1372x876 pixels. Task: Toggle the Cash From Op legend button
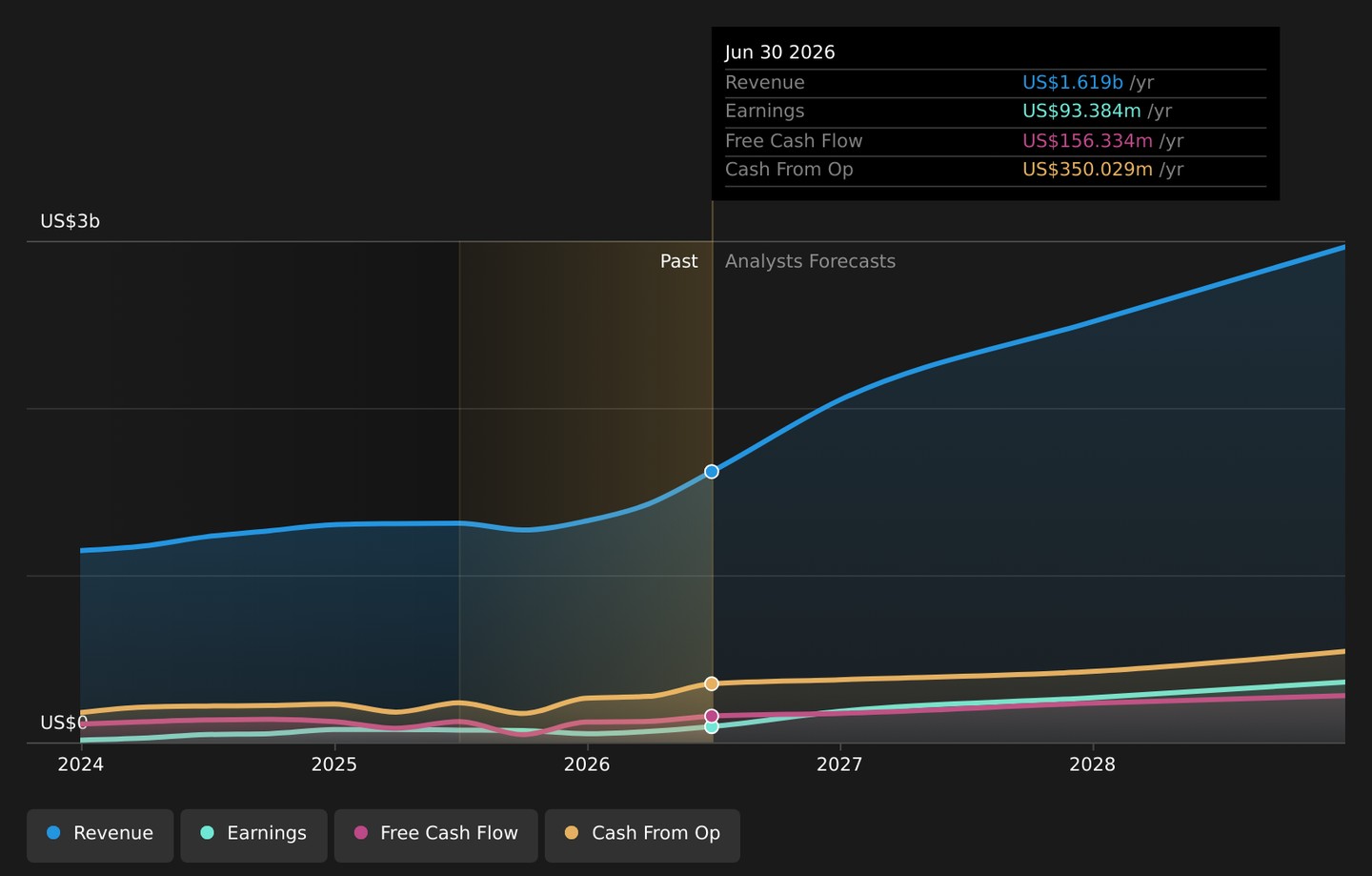click(642, 835)
